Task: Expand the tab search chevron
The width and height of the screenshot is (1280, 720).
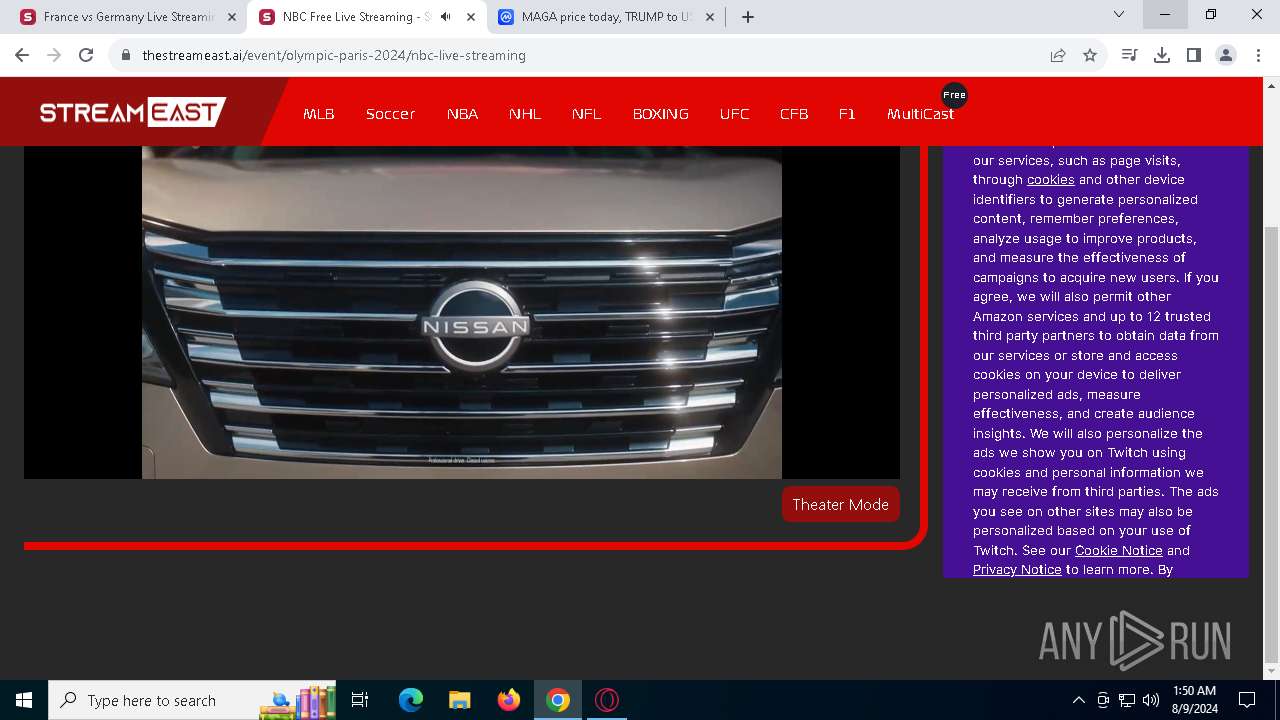Action: (x=1119, y=14)
